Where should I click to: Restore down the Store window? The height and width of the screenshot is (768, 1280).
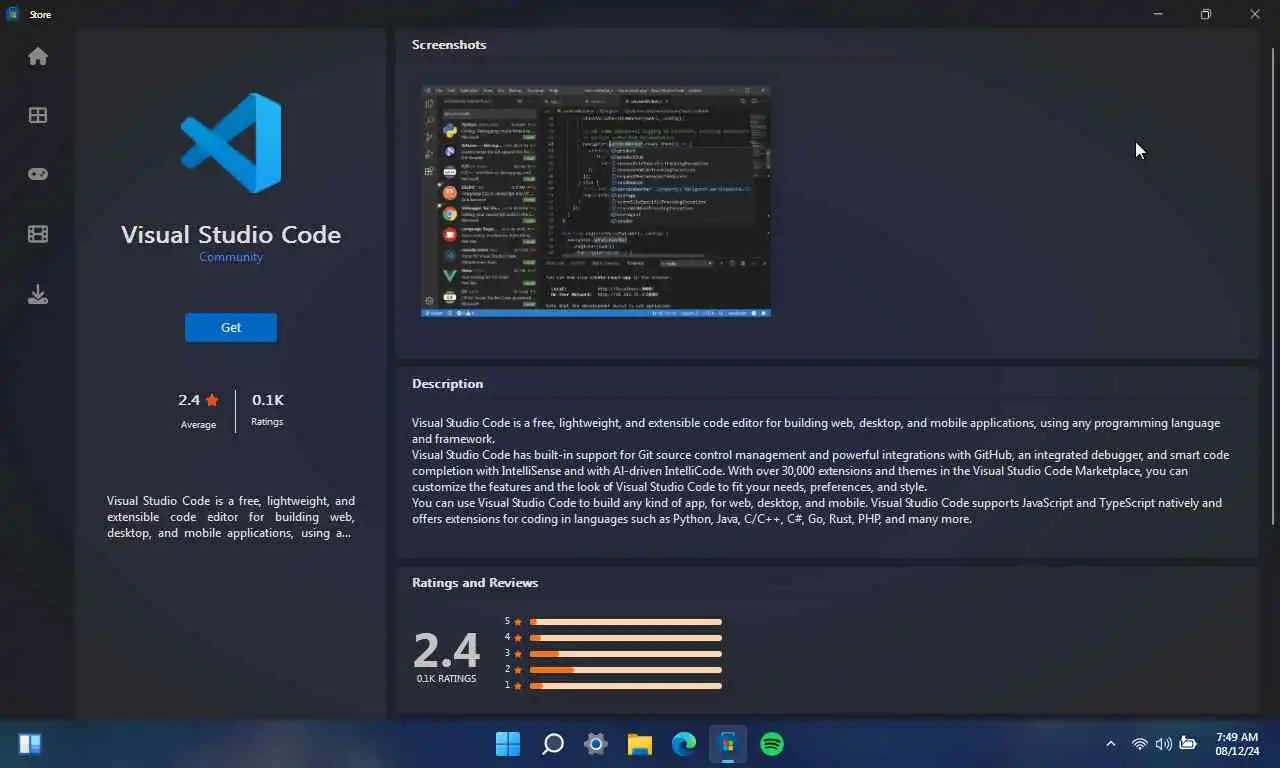pyautogui.click(x=1206, y=14)
